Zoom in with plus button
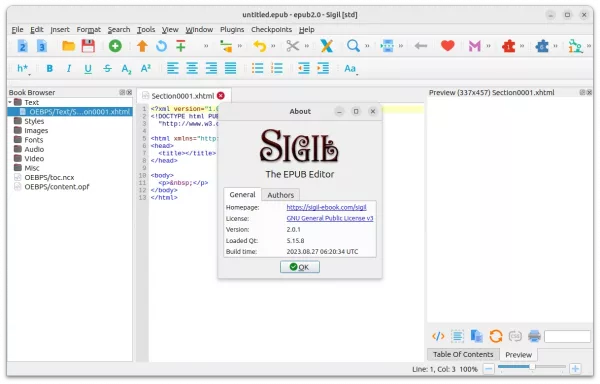The image size is (600, 384). tap(575, 369)
